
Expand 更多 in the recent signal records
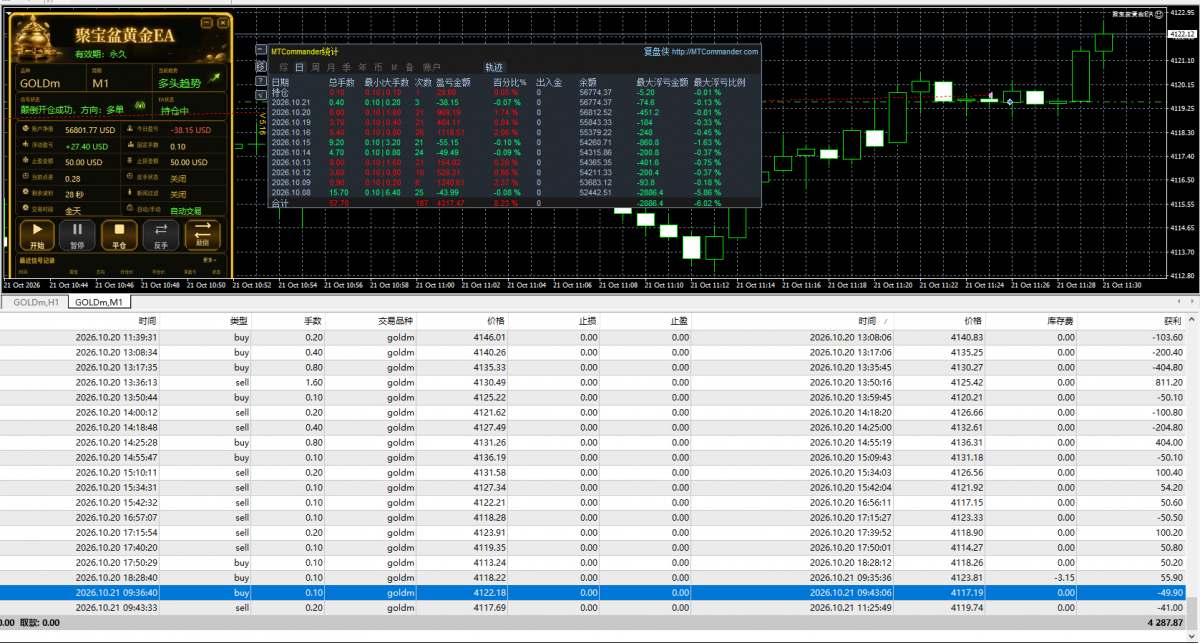[x=209, y=260]
